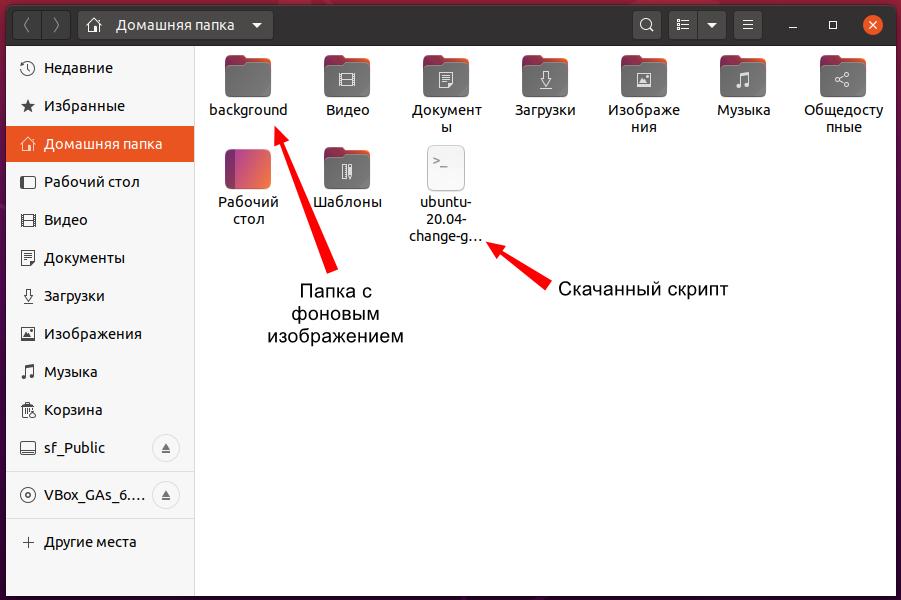The image size is (901, 600).
Task: Open the Шаблоны folder
Action: [347, 168]
